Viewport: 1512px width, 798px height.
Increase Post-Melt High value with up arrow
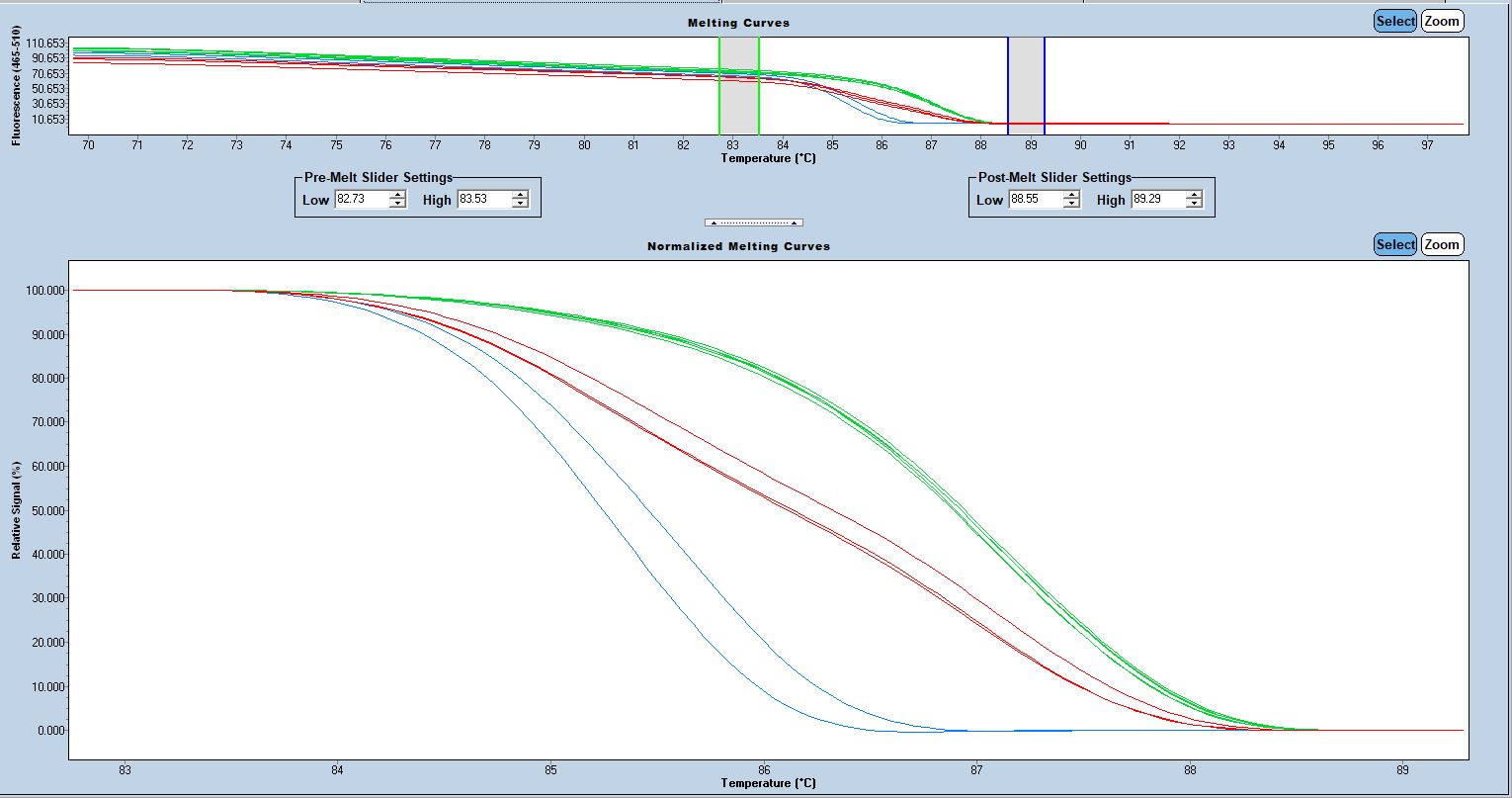coord(1194,196)
